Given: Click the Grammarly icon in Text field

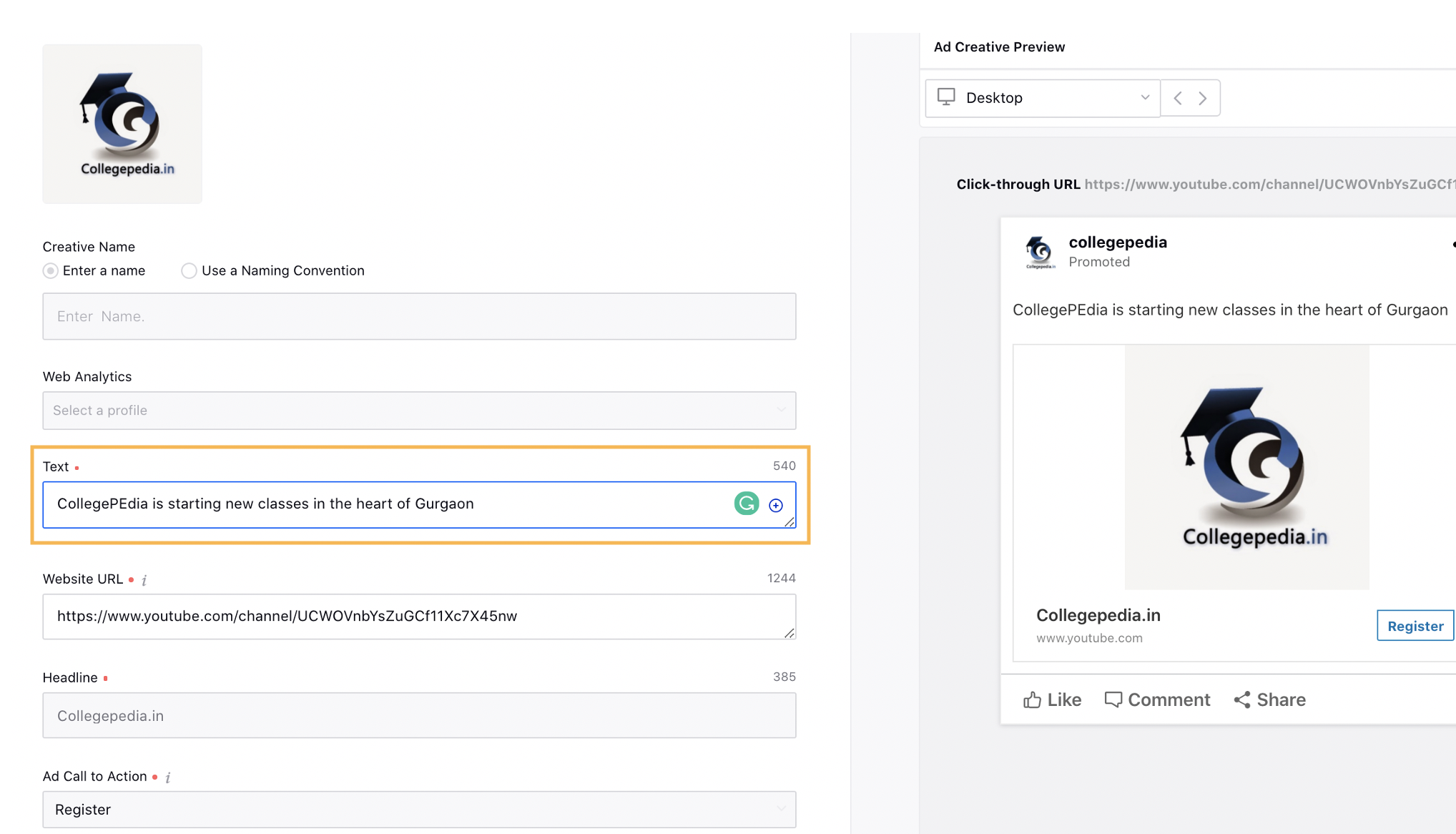Looking at the screenshot, I should [x=747, y=504].
